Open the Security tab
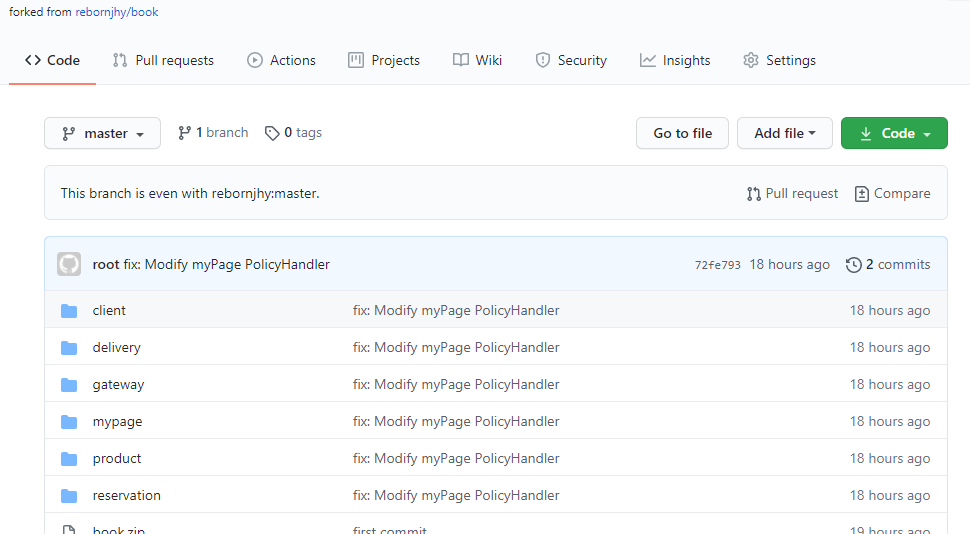Screen dimensions: 970x534 (x=571, y=60)
